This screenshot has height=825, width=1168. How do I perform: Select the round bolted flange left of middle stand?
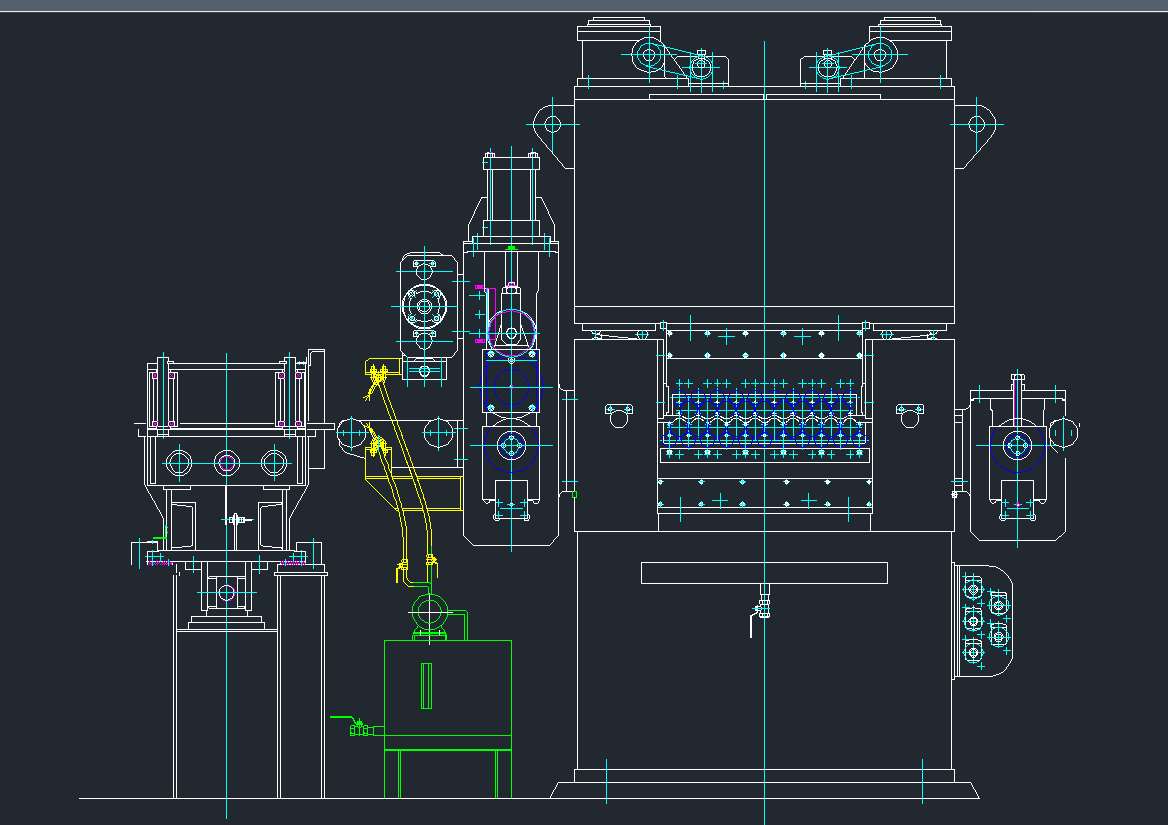tap(423, 305)
